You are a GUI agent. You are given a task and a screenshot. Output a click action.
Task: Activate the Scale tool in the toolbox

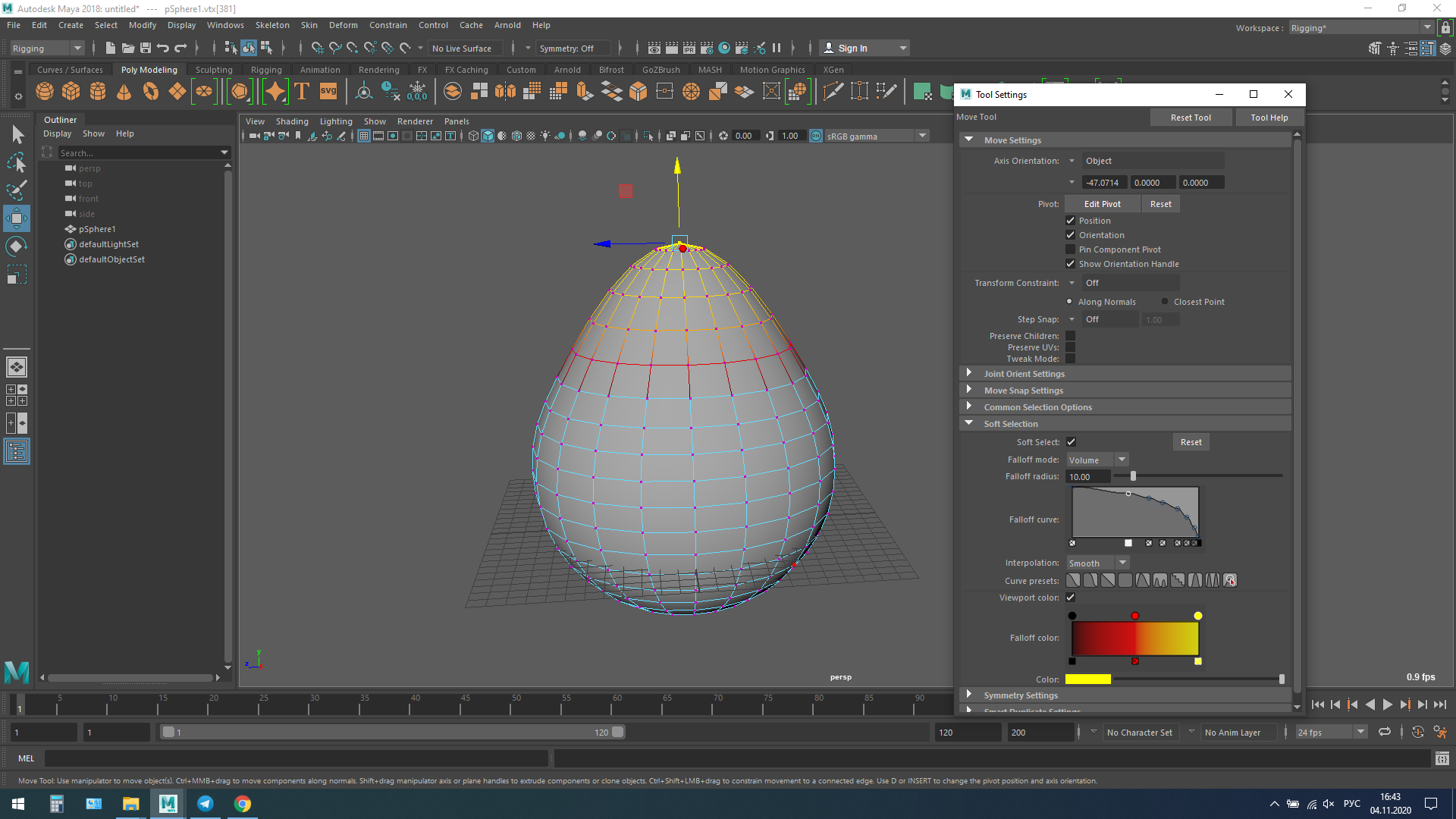(17, 274)
